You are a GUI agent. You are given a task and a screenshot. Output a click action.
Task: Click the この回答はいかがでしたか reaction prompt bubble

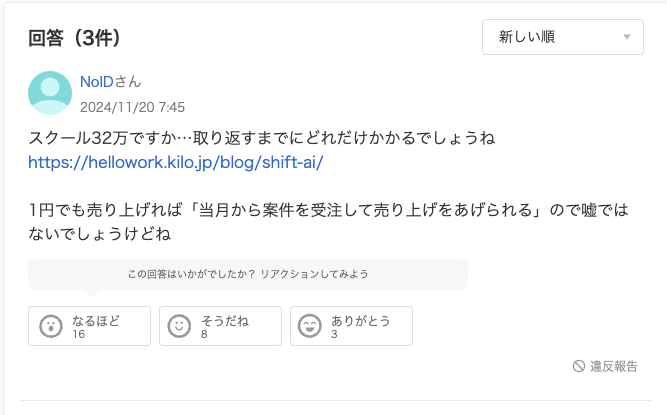pos(248,274)
